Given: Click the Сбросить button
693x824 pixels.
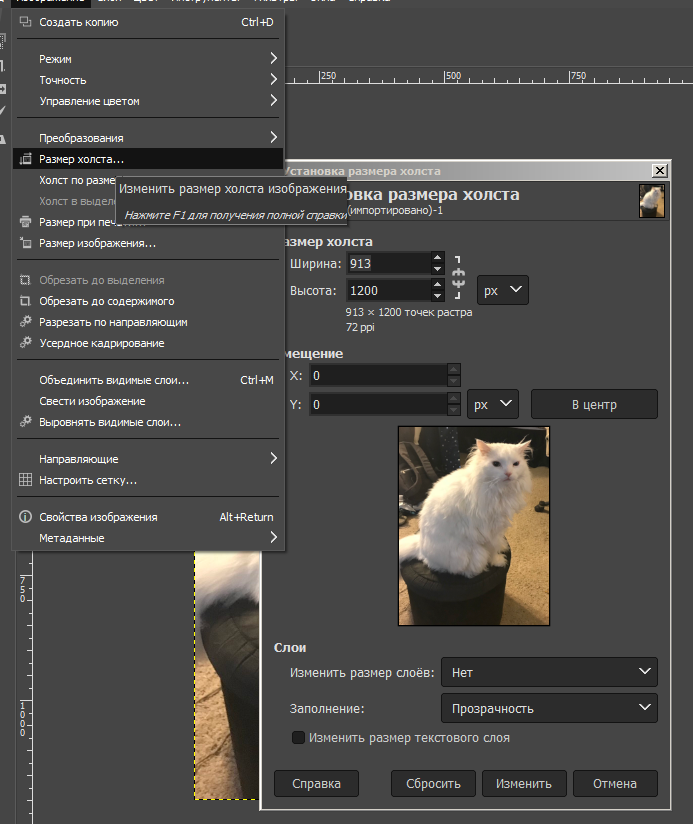Looking at the screenshot, I should [433, 784].
